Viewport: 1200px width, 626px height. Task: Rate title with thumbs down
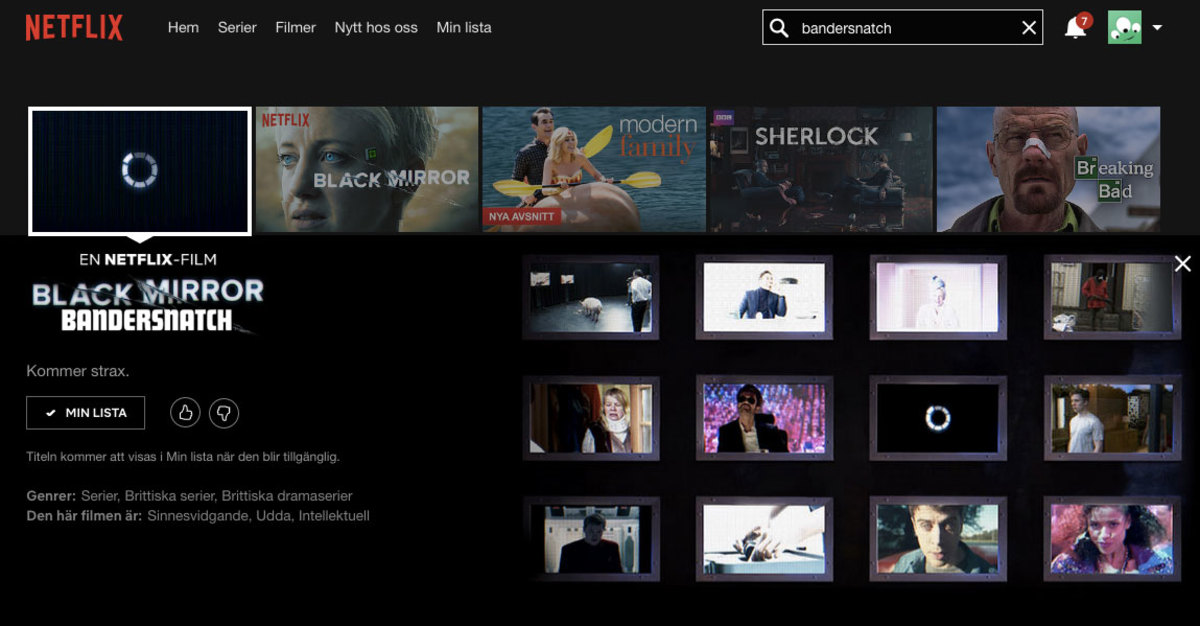(x=224, y=412)
